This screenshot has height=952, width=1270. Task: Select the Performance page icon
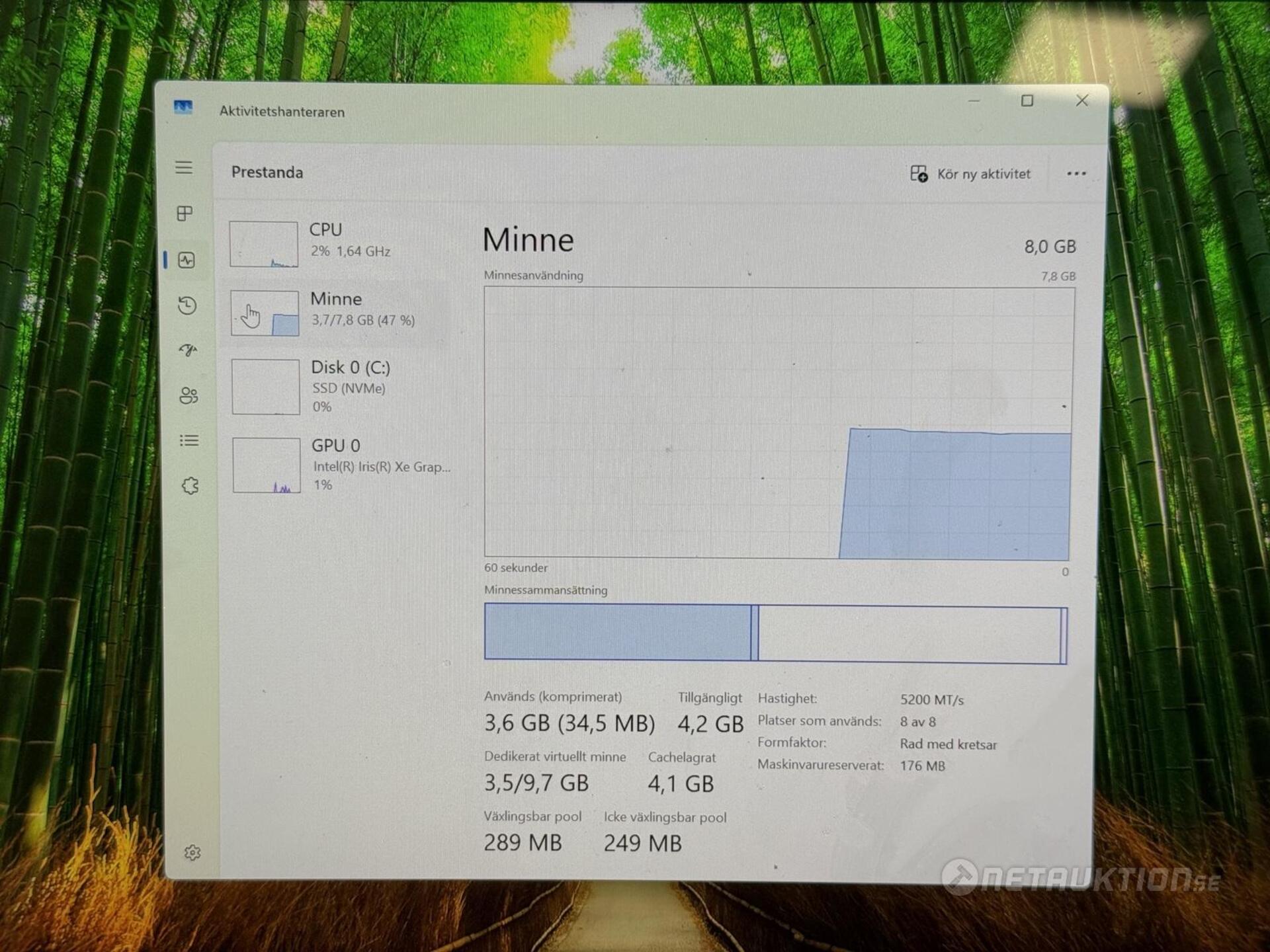pos(187,260)
